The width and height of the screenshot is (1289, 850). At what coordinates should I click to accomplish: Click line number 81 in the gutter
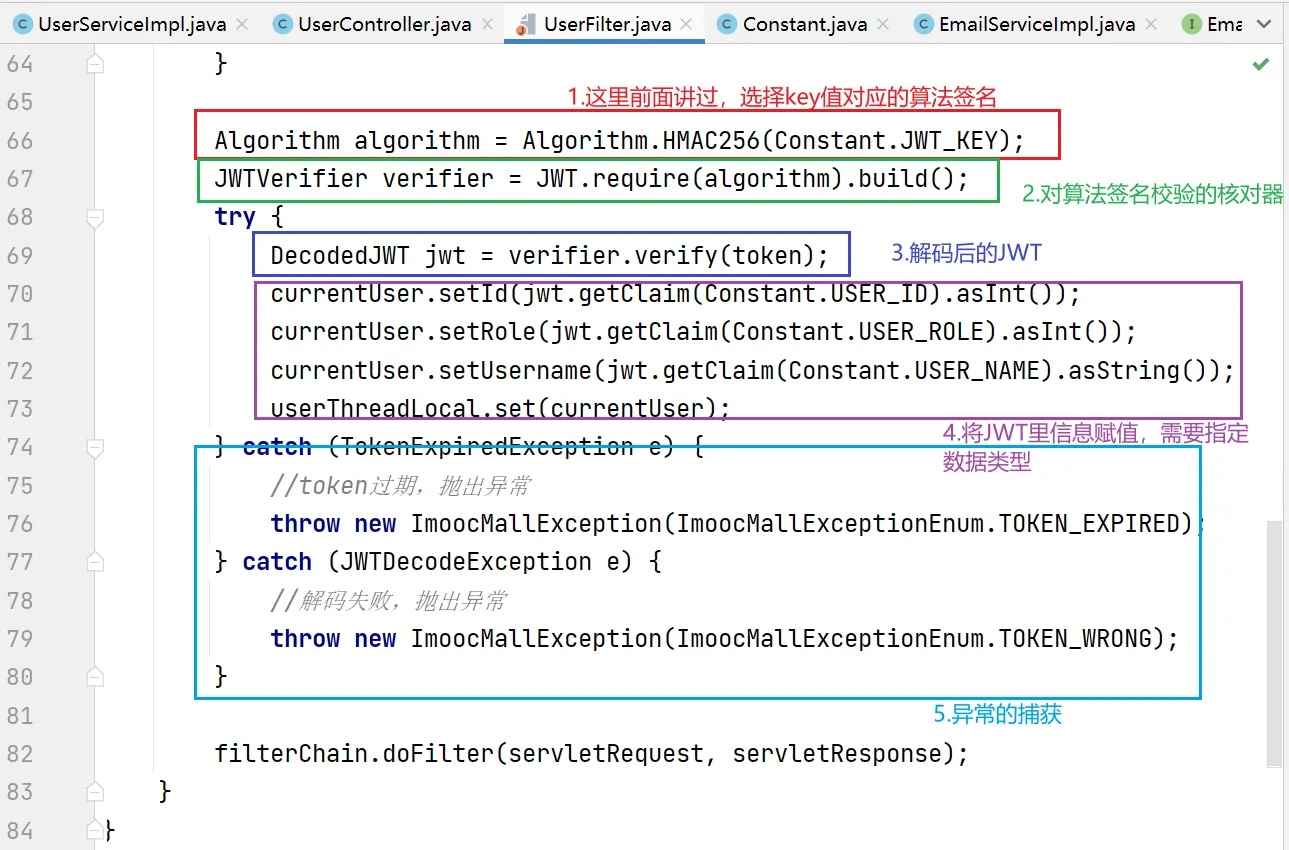coord(20,716)
